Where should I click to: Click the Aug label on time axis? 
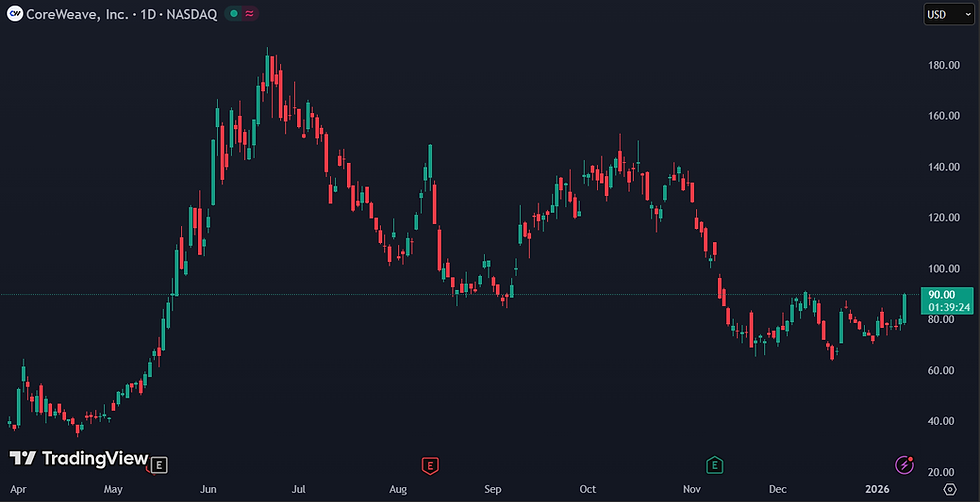click(x=398, y=489)
